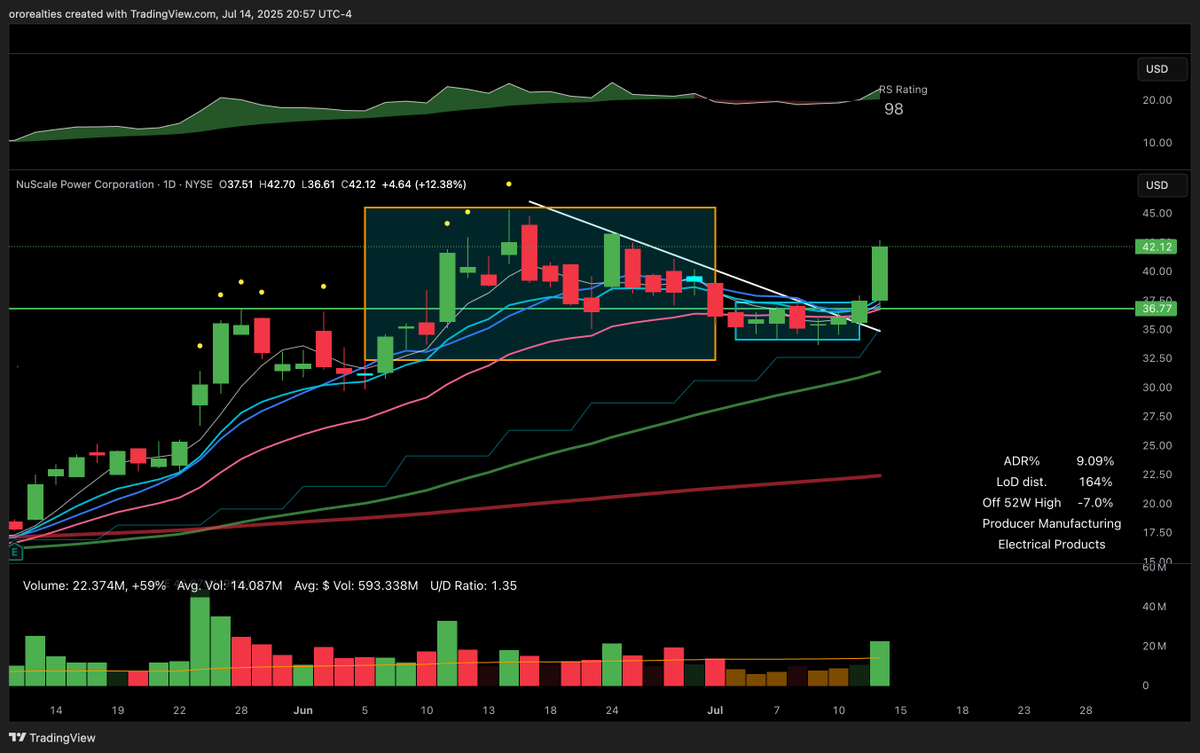Click the earnings E marker on the chart
Viewport: 1200px width, 753px height.
pyautogui.click(x=15, y=552)
